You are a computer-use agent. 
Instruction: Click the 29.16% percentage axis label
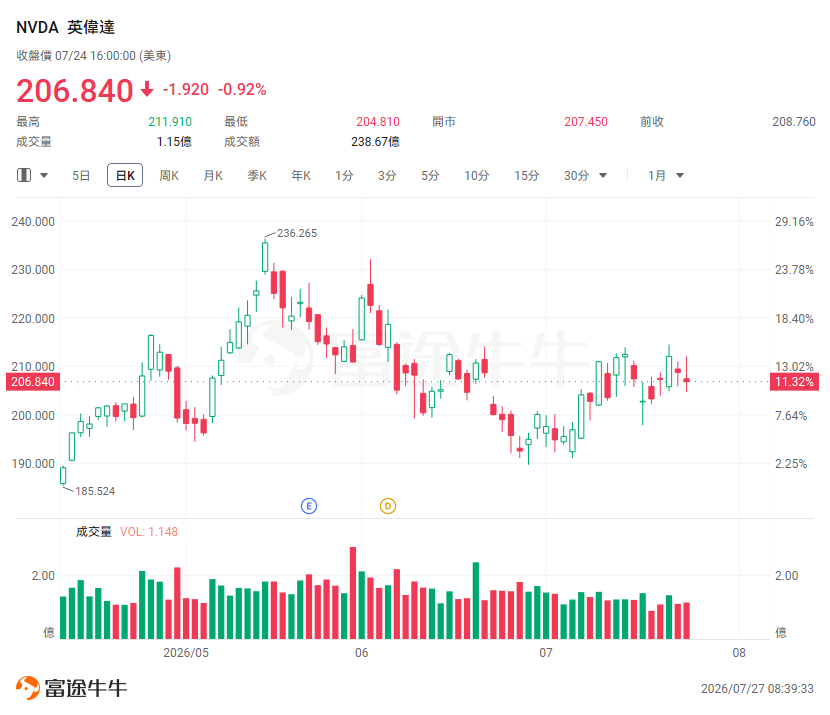pyautogui.click(x=794, y=222)
